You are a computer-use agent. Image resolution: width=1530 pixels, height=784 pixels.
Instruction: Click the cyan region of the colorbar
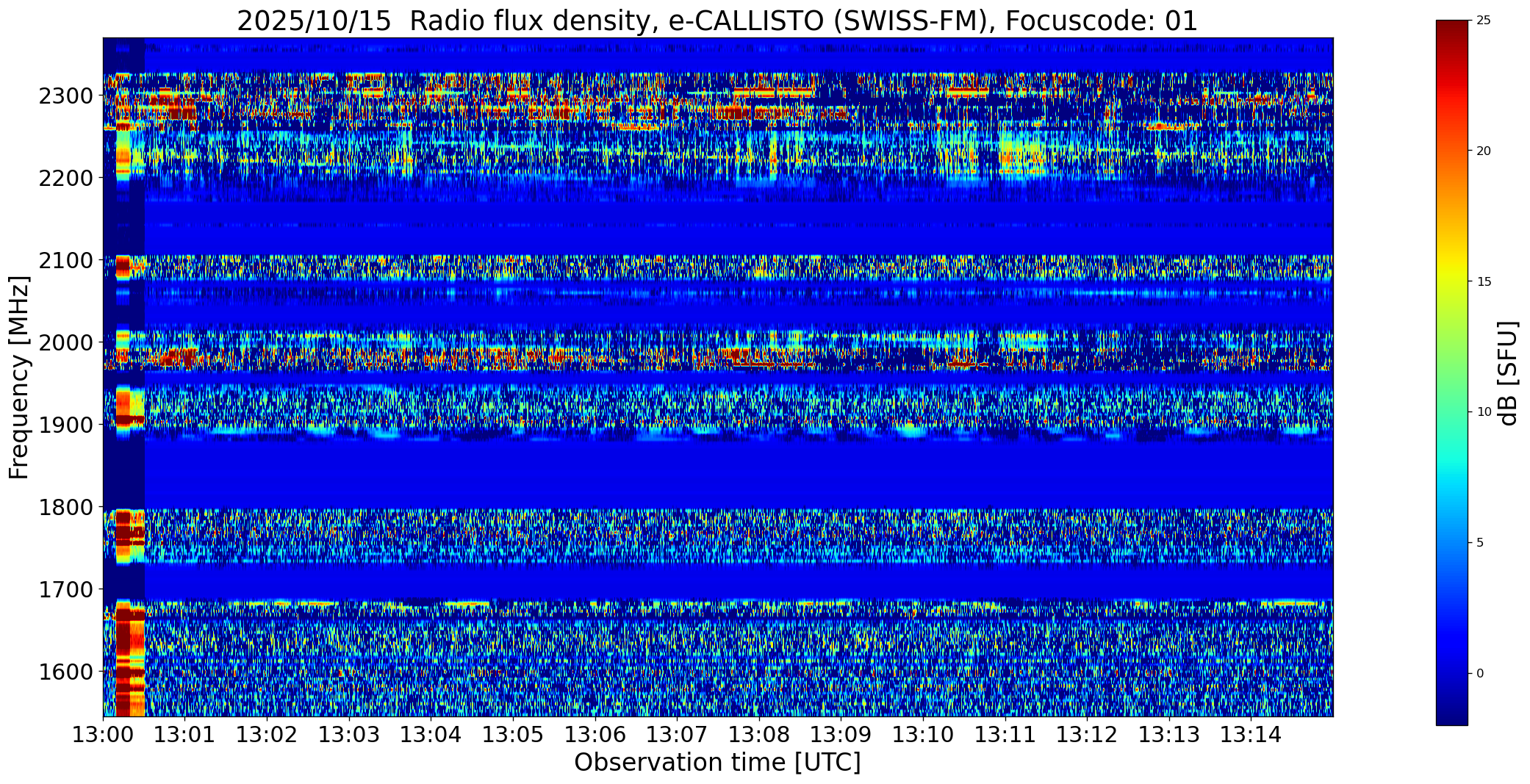click(x=1451, y=463)
